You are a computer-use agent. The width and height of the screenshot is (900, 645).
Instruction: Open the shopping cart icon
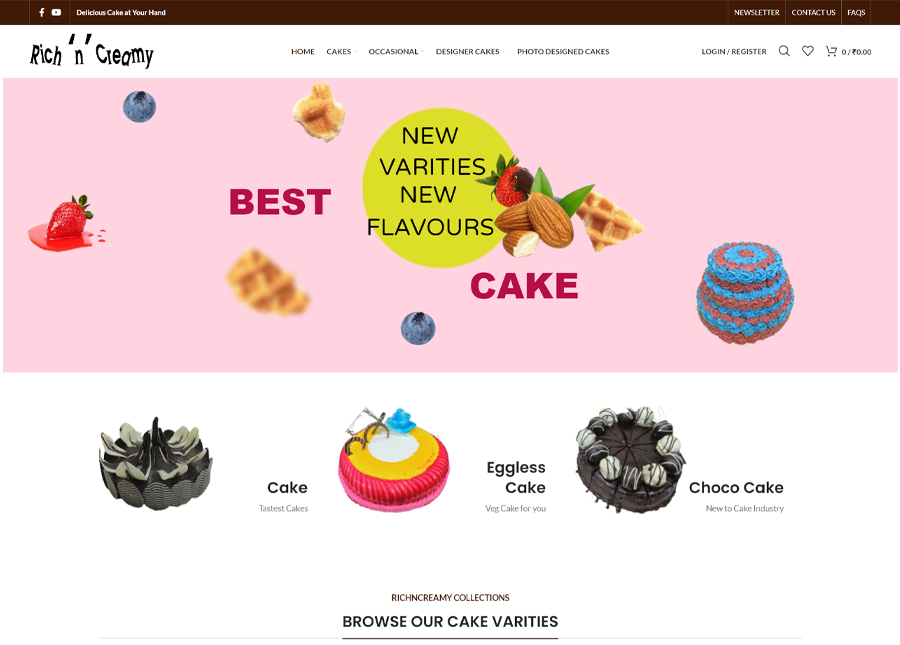831,51
